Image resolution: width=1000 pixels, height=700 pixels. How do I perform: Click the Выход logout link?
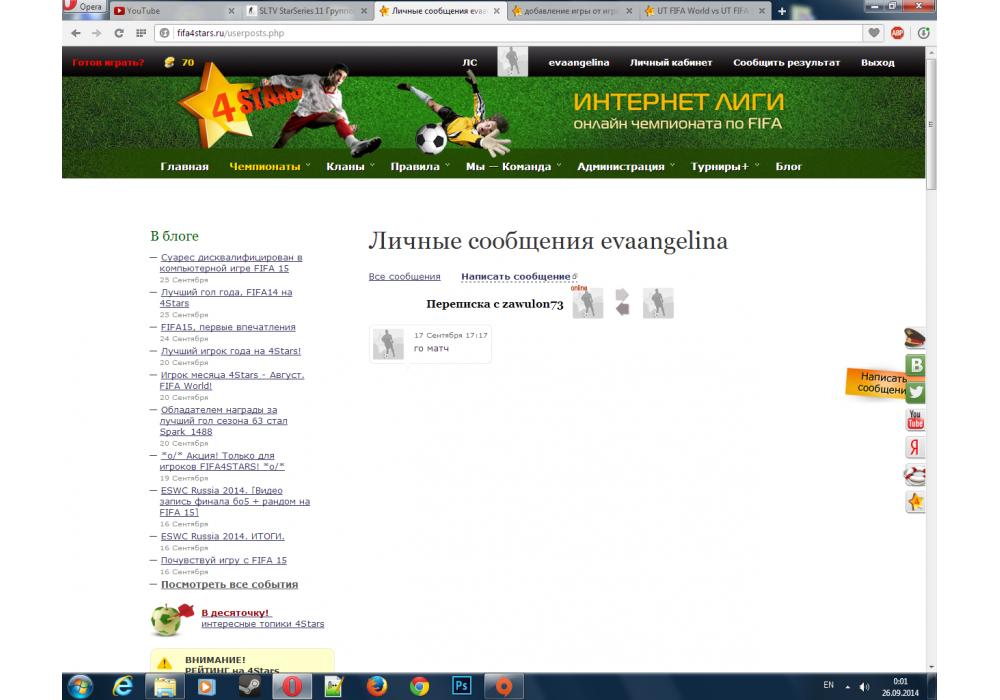[x=877, y=62]
